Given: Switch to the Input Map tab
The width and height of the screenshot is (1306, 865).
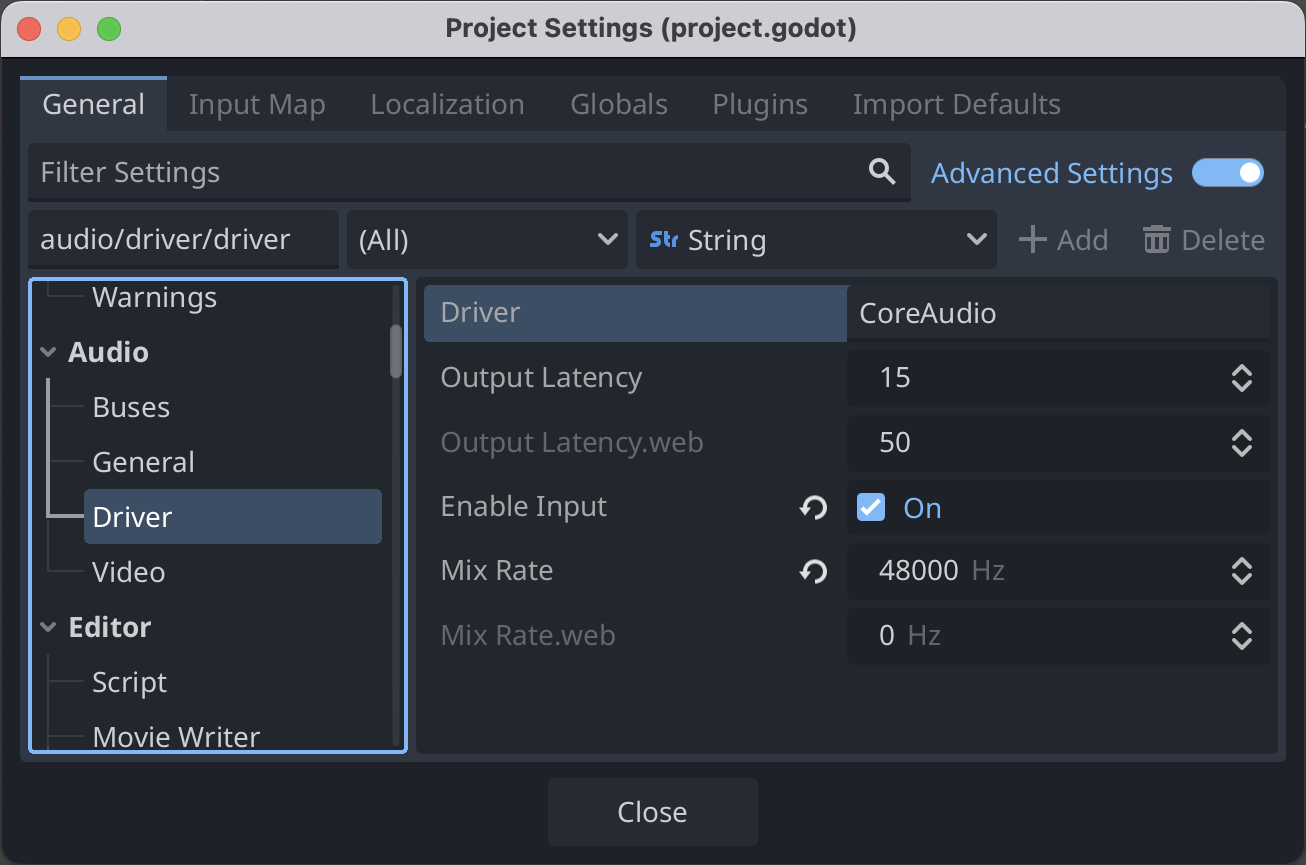Looking at the screenshot, I should pyautogui.click(x=257, y=103).
